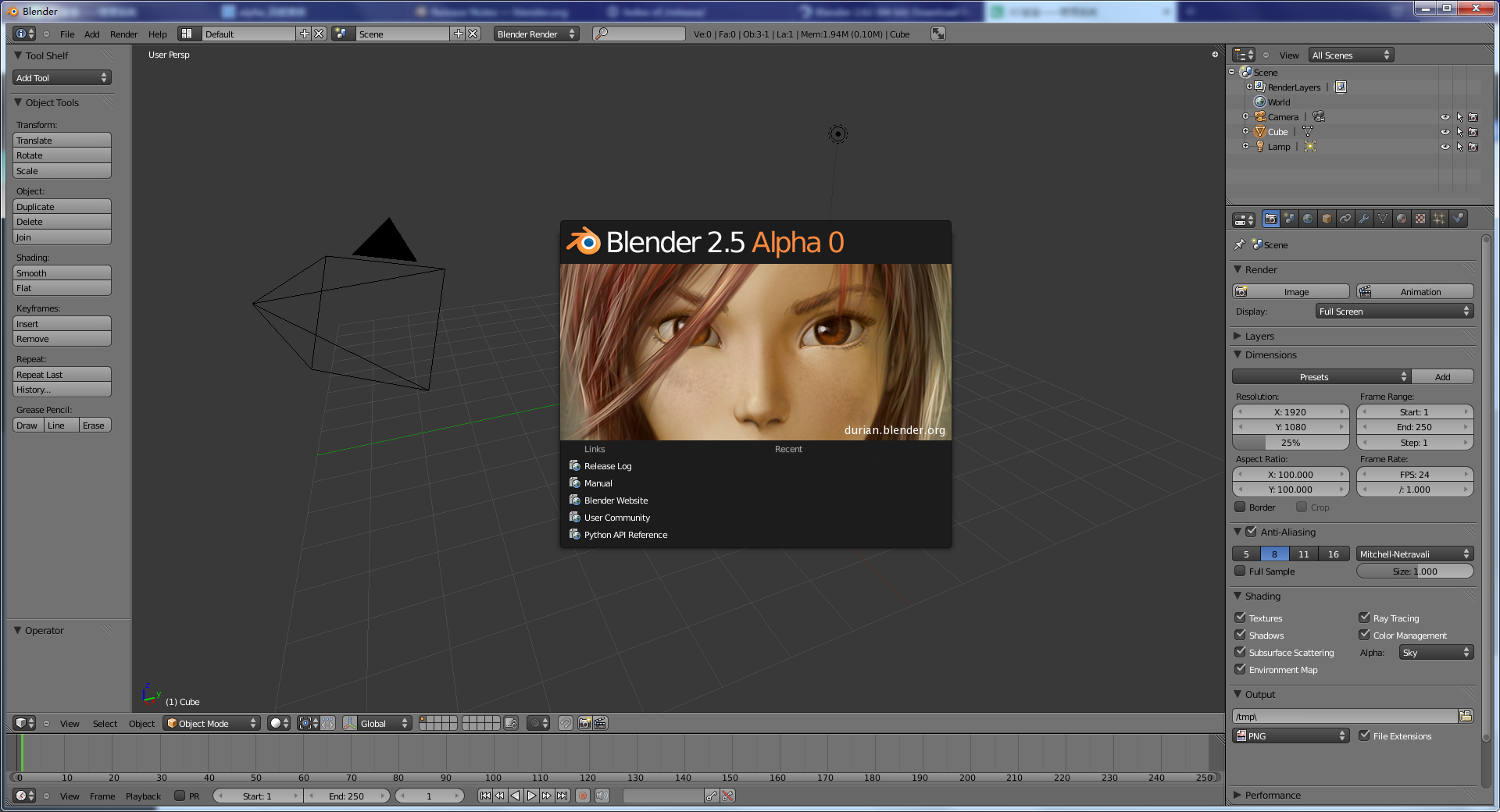Open viewport shading selector (sphere icon)
This screenshot has width=1500, height=812.
[x=279, y=723]
